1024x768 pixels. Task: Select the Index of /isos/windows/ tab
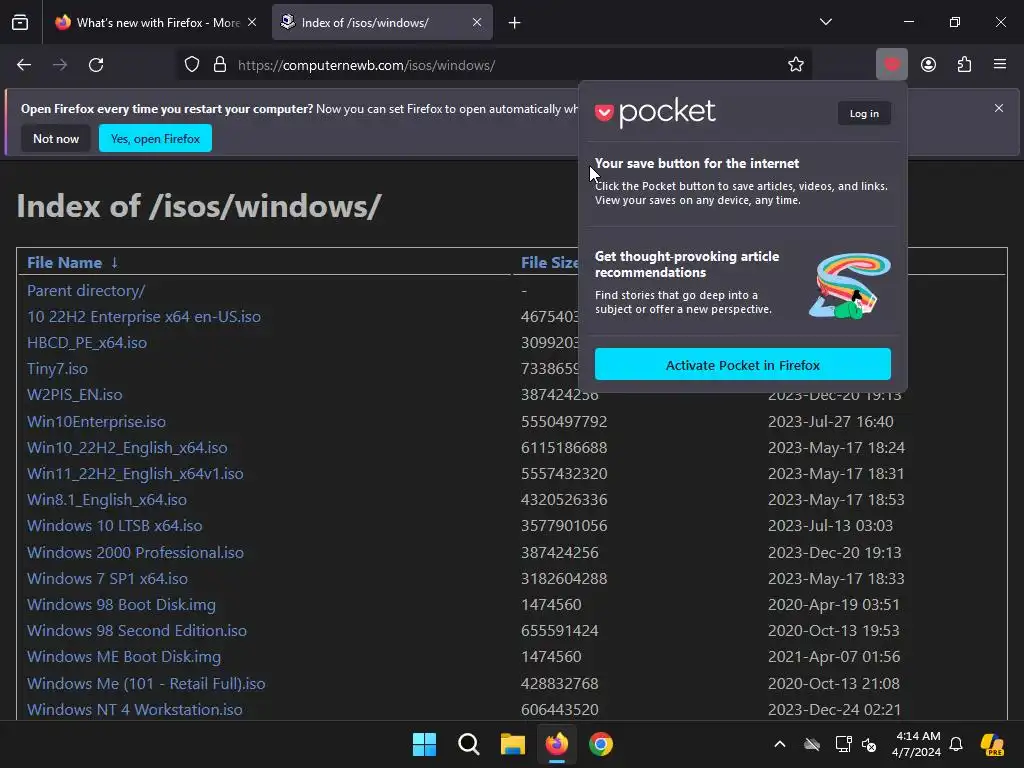pos(382,23)
